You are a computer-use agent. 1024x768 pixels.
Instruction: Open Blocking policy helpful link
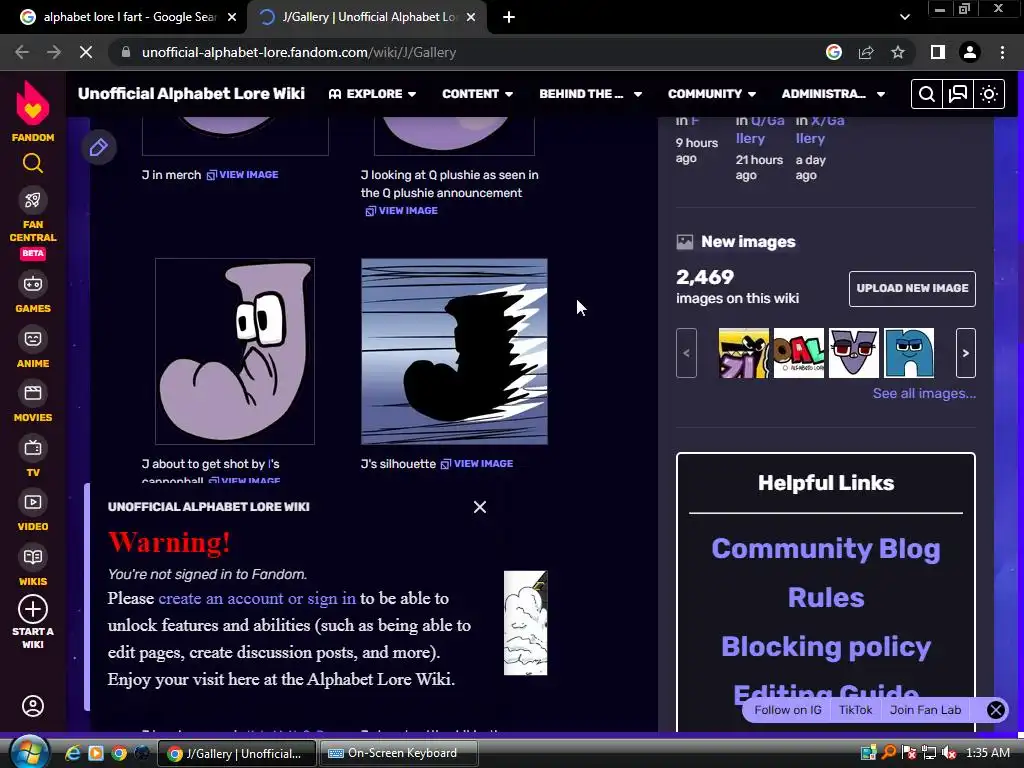[x=825, y=647]
